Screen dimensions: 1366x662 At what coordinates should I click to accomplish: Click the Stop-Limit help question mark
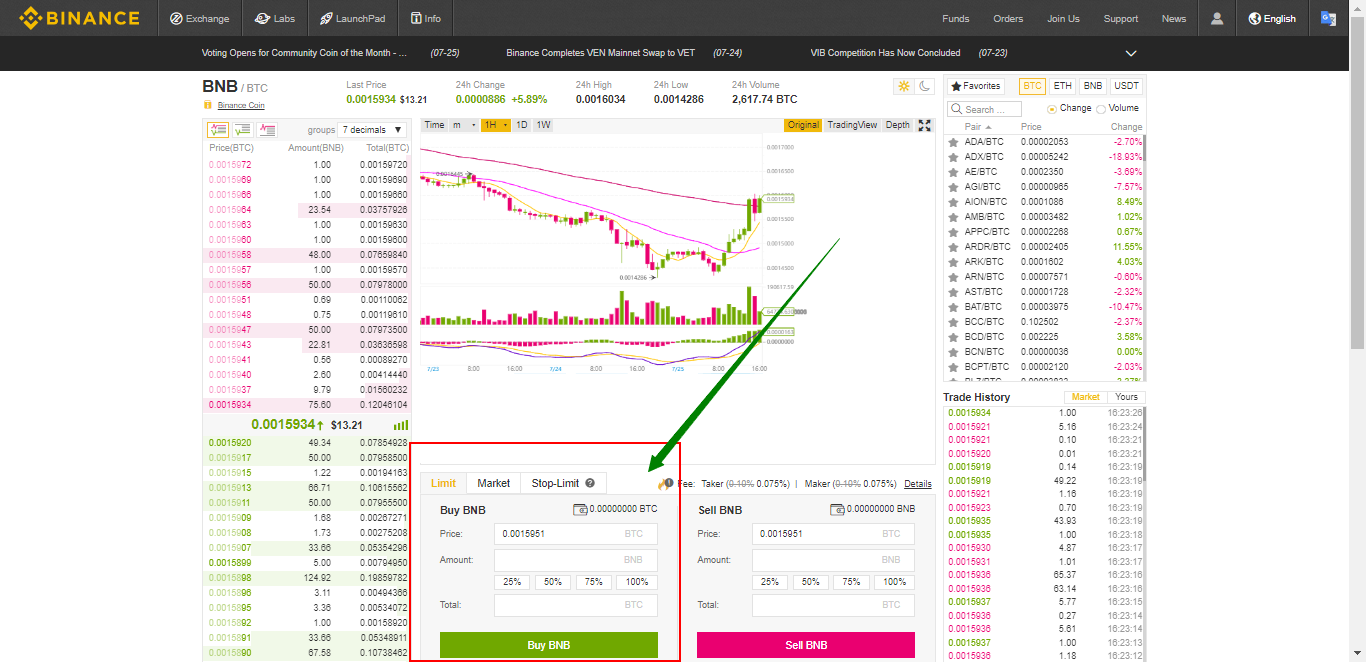click(590, 483)
